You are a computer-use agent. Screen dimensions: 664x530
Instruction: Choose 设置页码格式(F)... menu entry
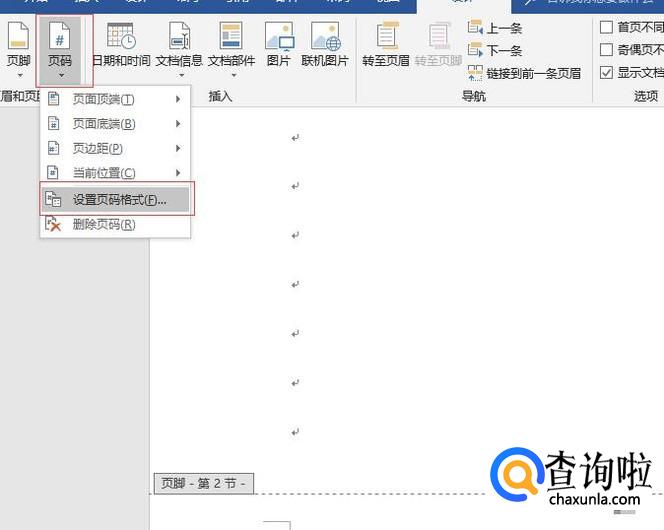tap(115, 199)
